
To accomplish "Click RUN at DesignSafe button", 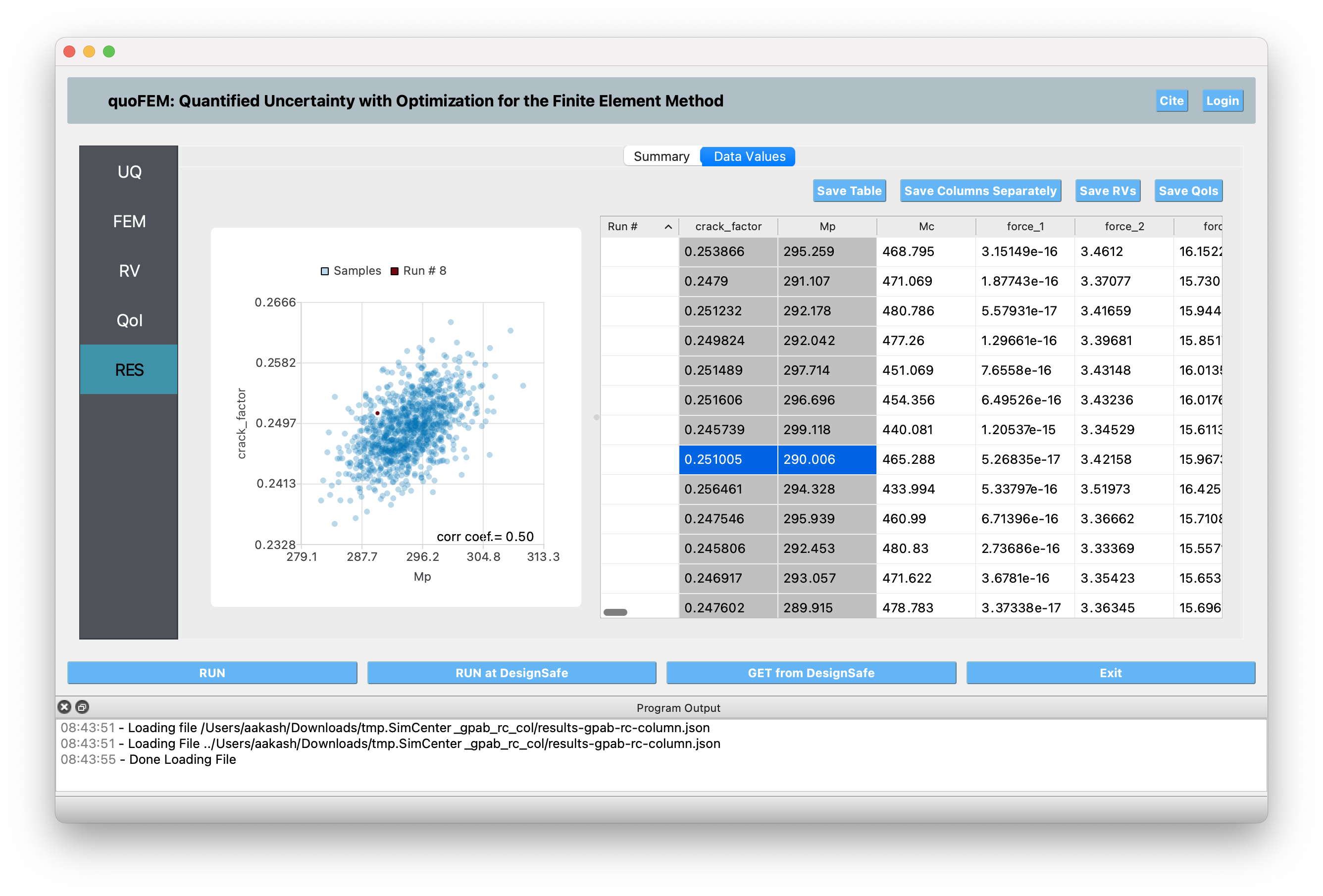I will [511, 673].
